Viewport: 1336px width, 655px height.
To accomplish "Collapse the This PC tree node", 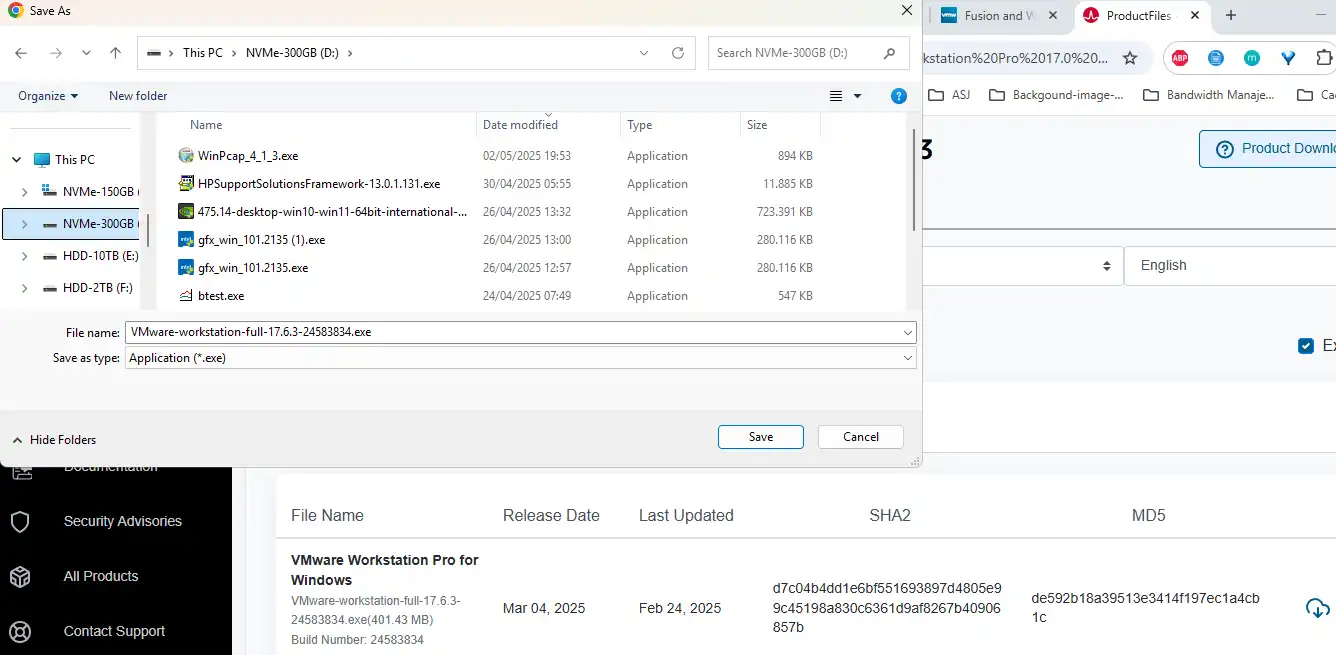I will (x=16, y=160).
